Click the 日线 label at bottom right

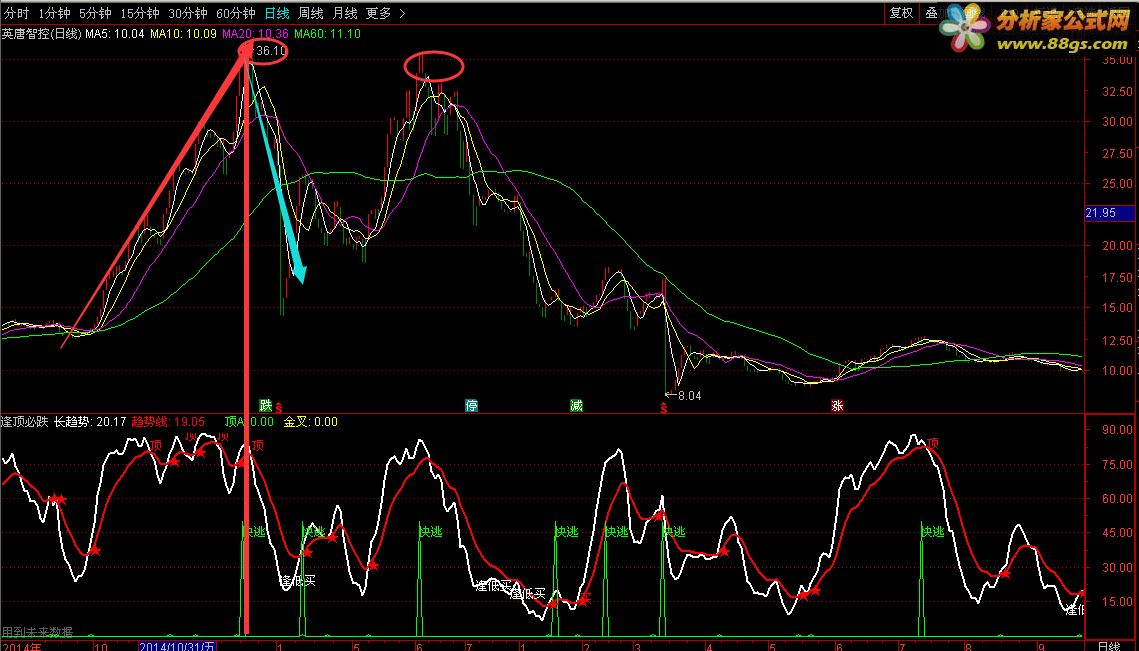click(x=1108, y=646)
